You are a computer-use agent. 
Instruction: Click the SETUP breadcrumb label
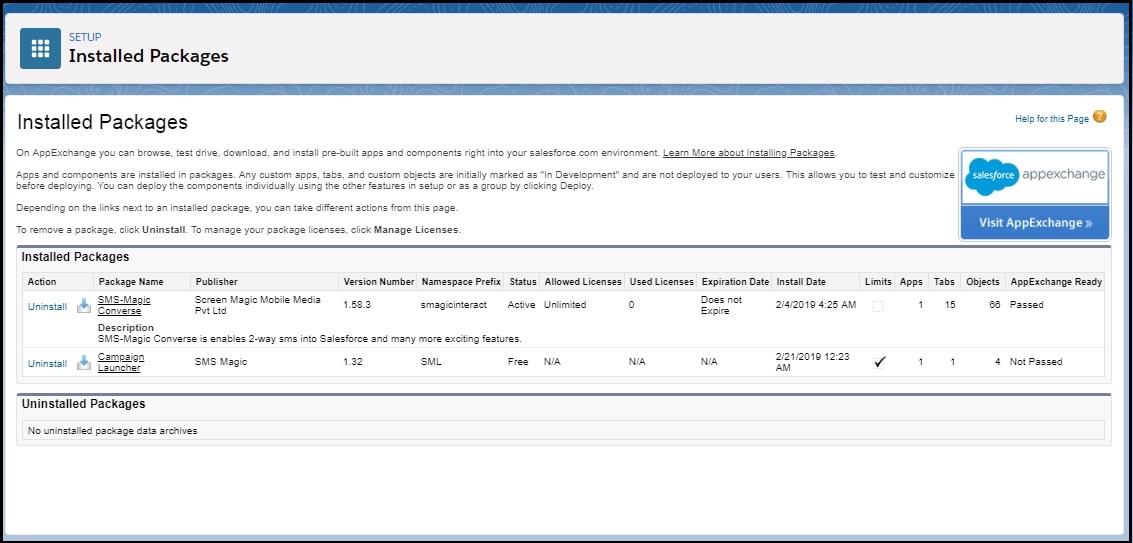pyautogui.click(x=85, y=38)
